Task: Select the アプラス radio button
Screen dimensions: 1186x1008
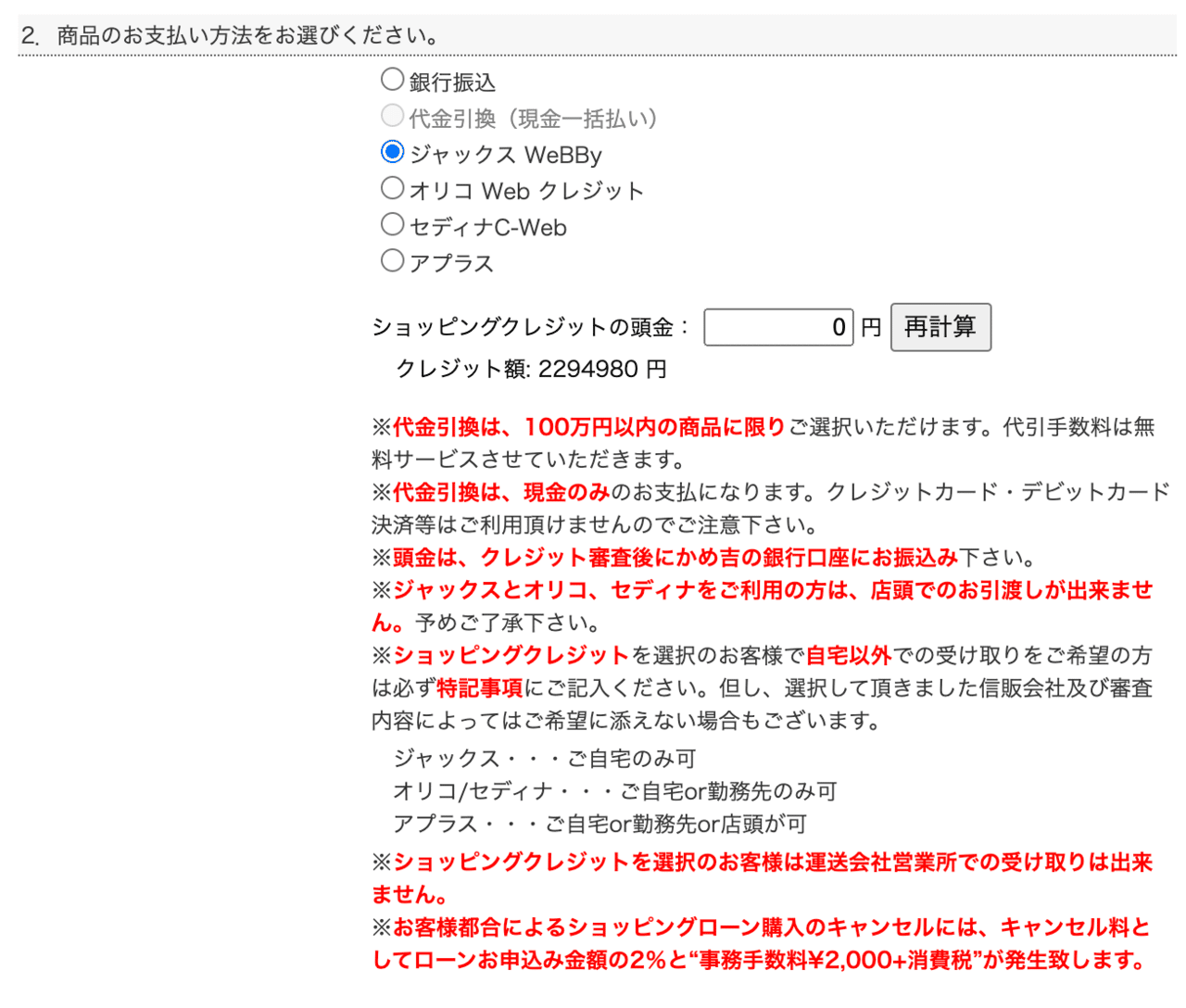Action: coord(392,260)
